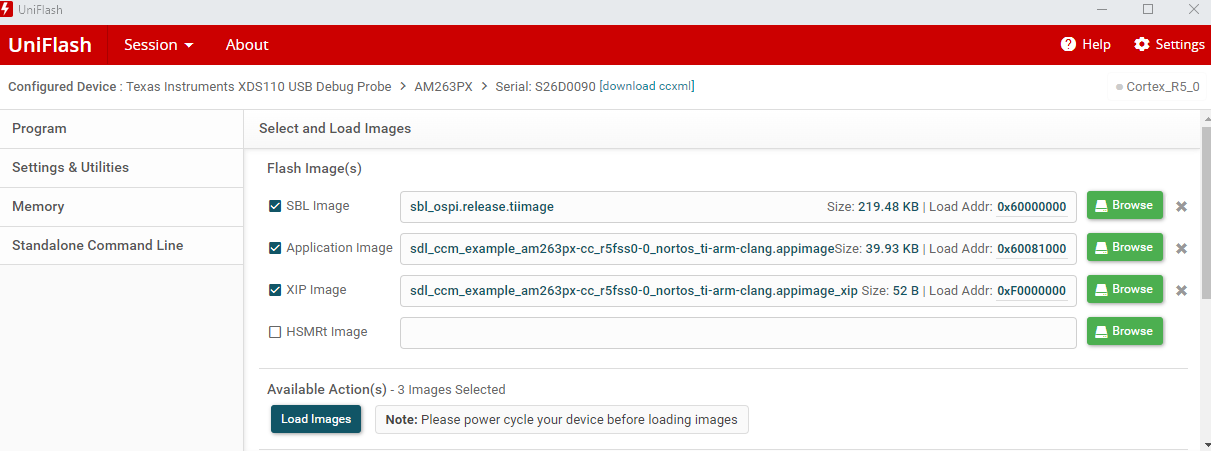The width and height of the screenshot is (1211, 451).
Task: Open Settings gear in the header
Action: pos(1169,45)
